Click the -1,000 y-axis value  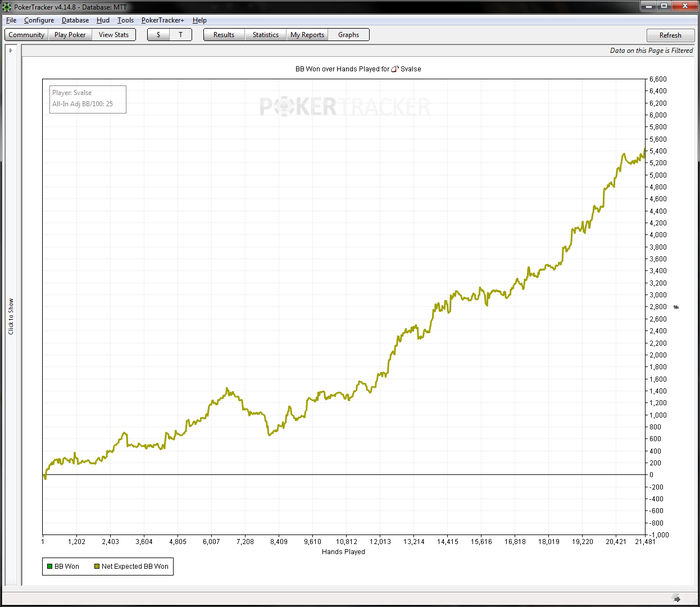click(659, 535)
